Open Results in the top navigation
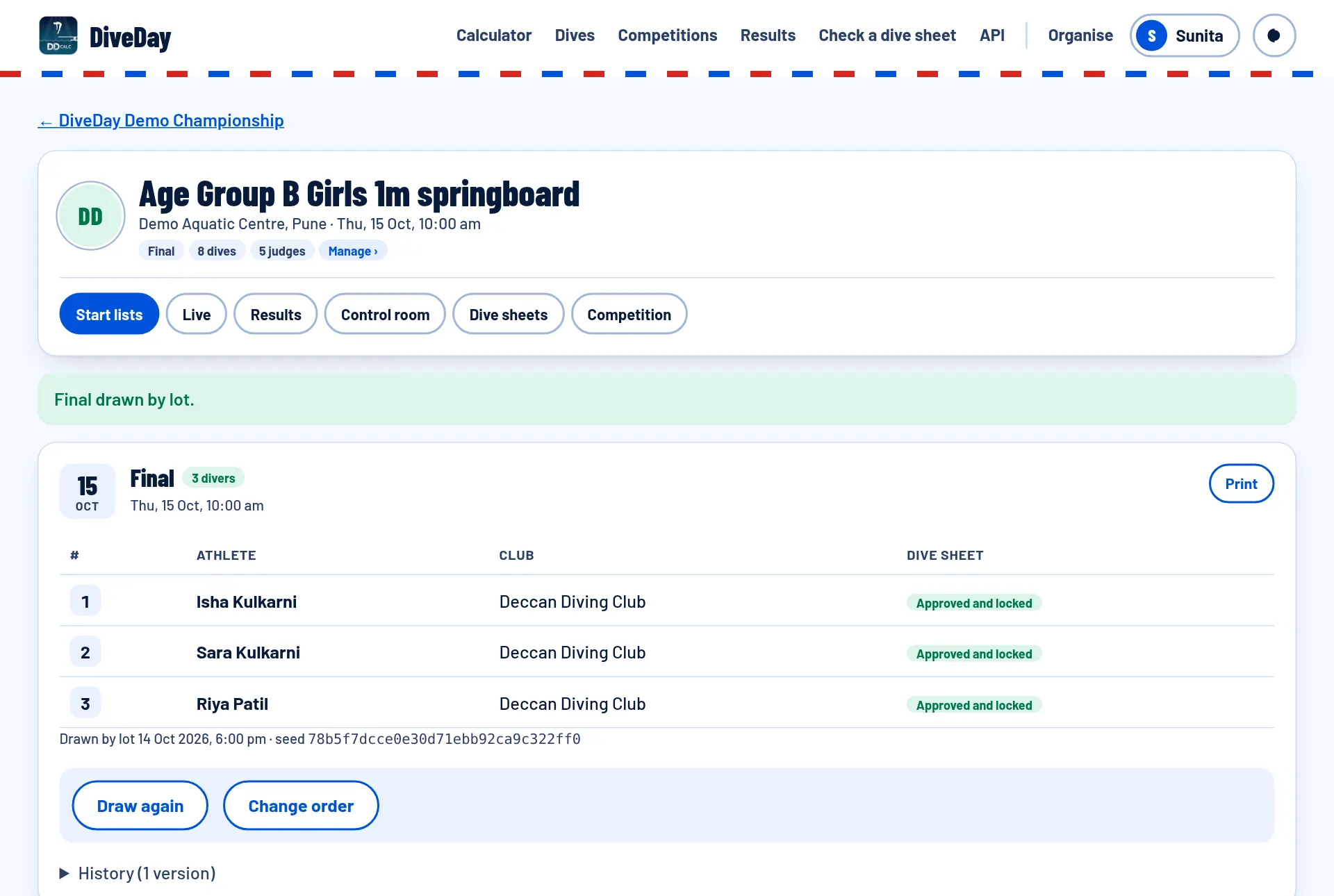The image size is (1334, 896). 768,35
